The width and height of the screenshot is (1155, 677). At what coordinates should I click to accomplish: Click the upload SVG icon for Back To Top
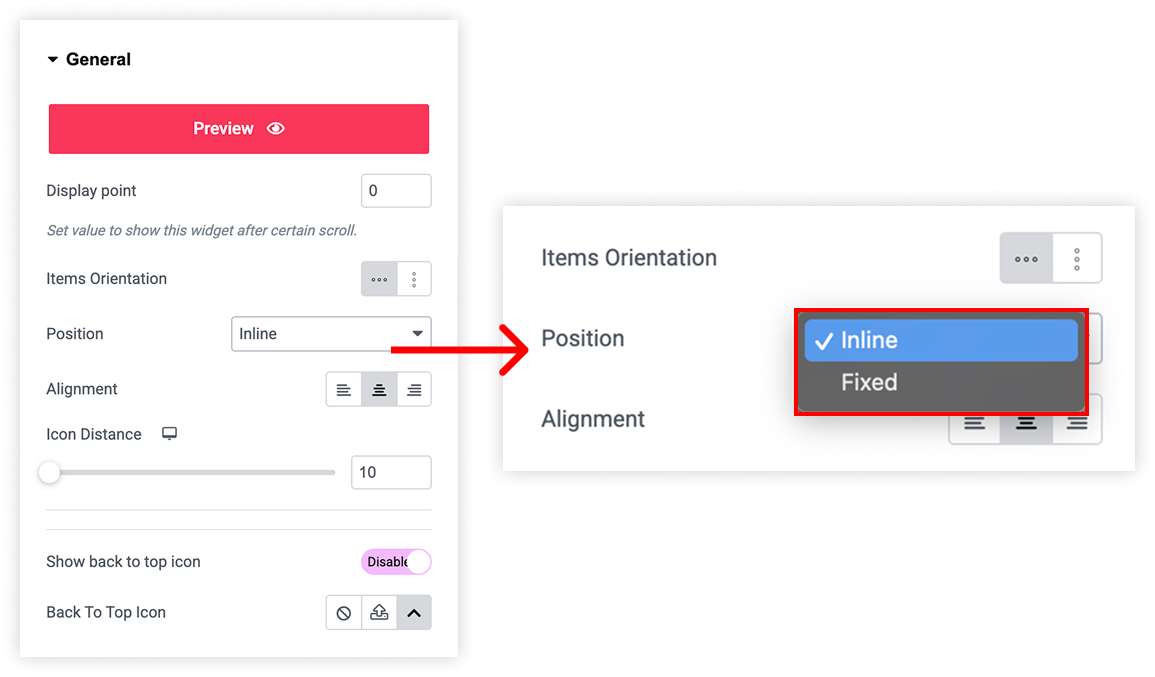[379, 613]
